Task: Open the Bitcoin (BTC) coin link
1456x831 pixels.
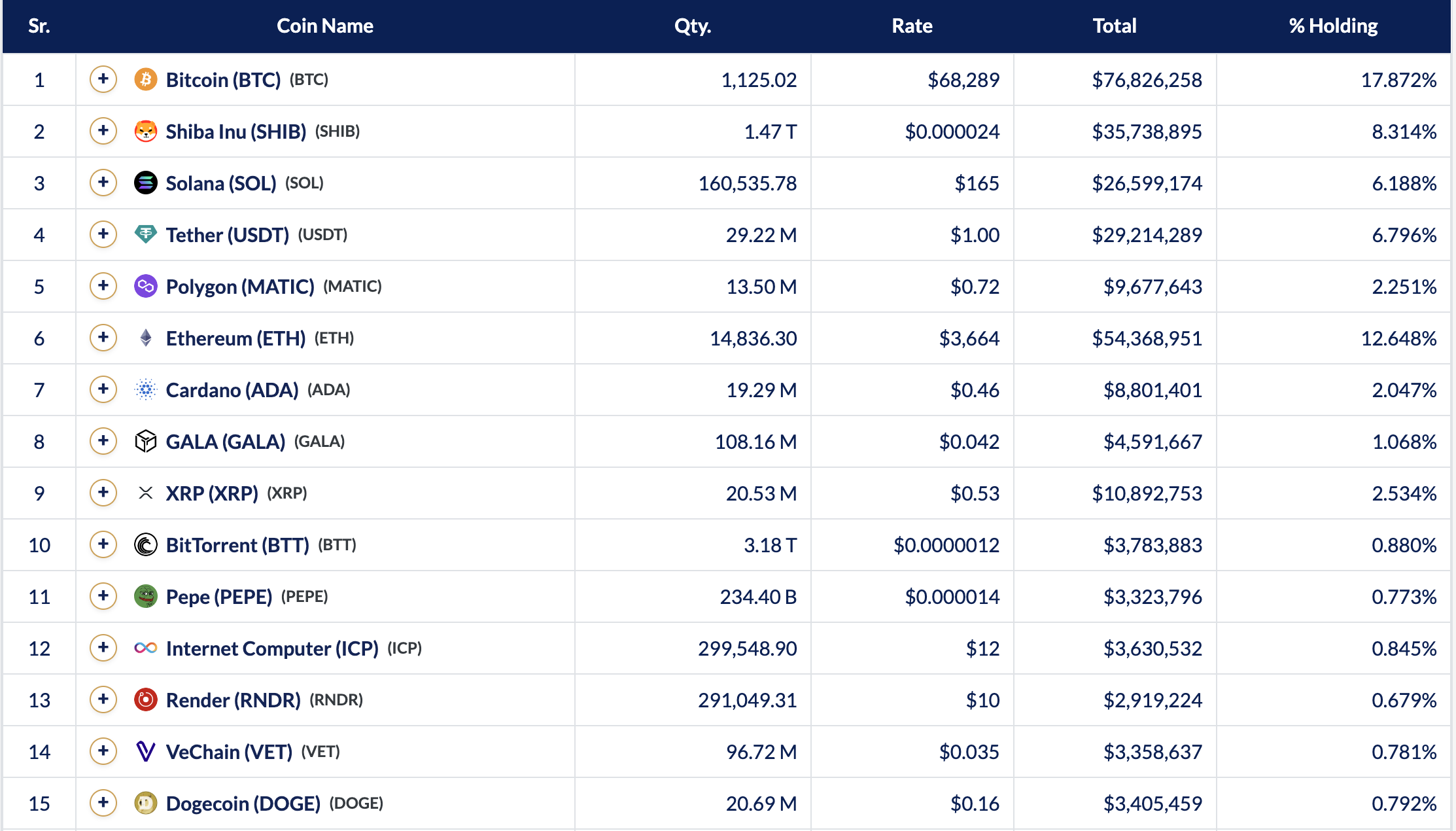Action: pos(223,80)
